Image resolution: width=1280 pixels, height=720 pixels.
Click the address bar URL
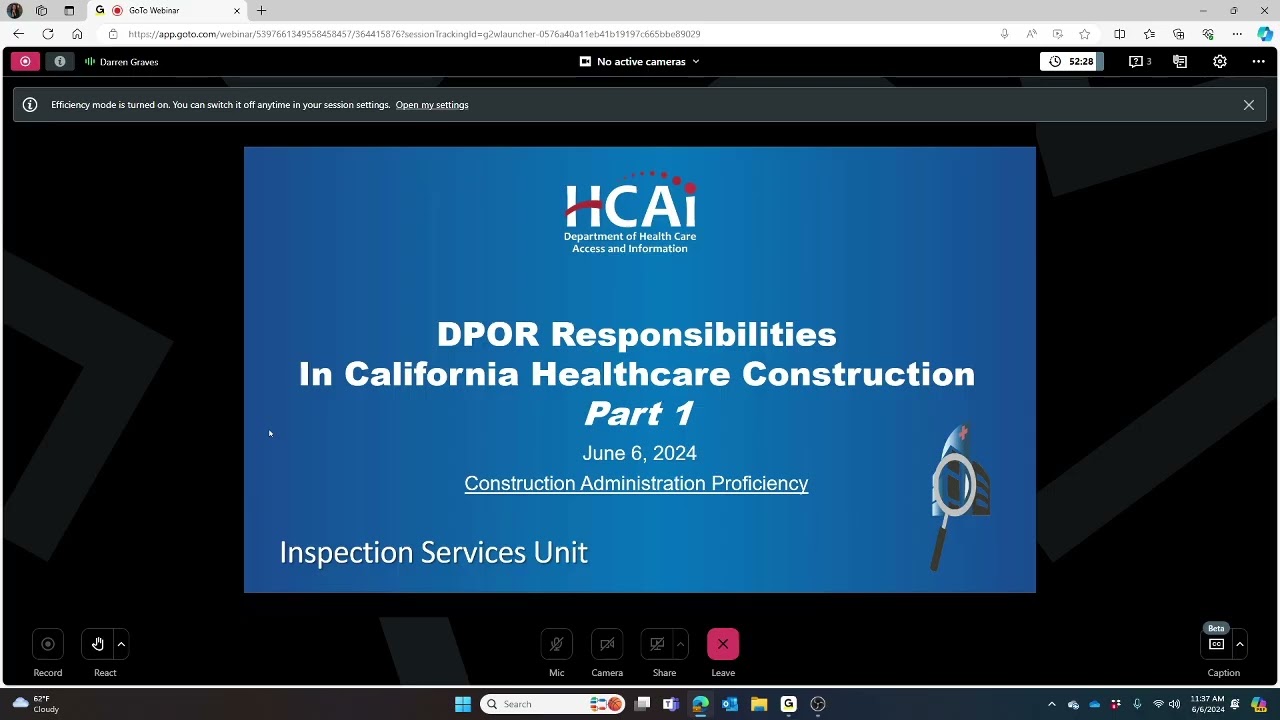(414, 34)
